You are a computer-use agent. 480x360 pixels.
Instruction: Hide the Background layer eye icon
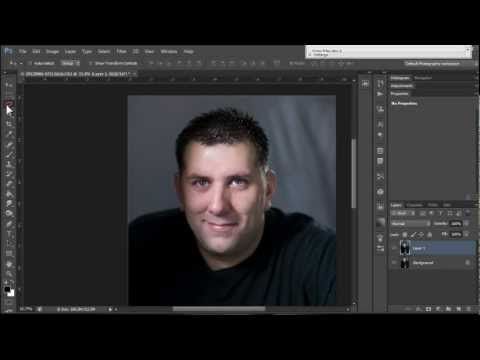coord(394,263)
